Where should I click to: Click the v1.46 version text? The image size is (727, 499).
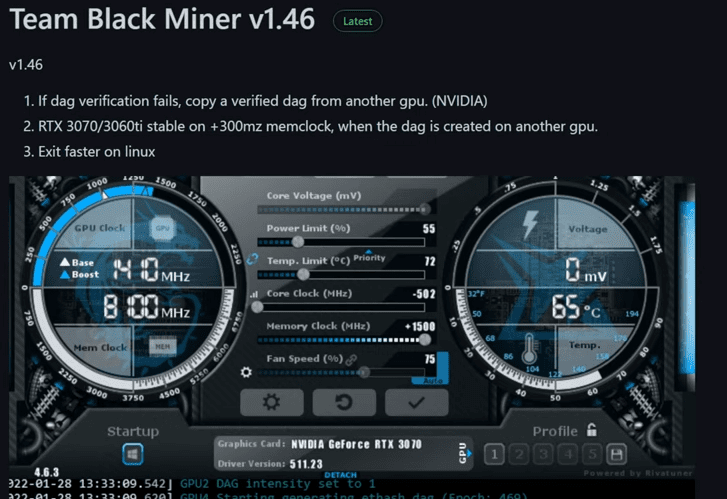point(26,64)
